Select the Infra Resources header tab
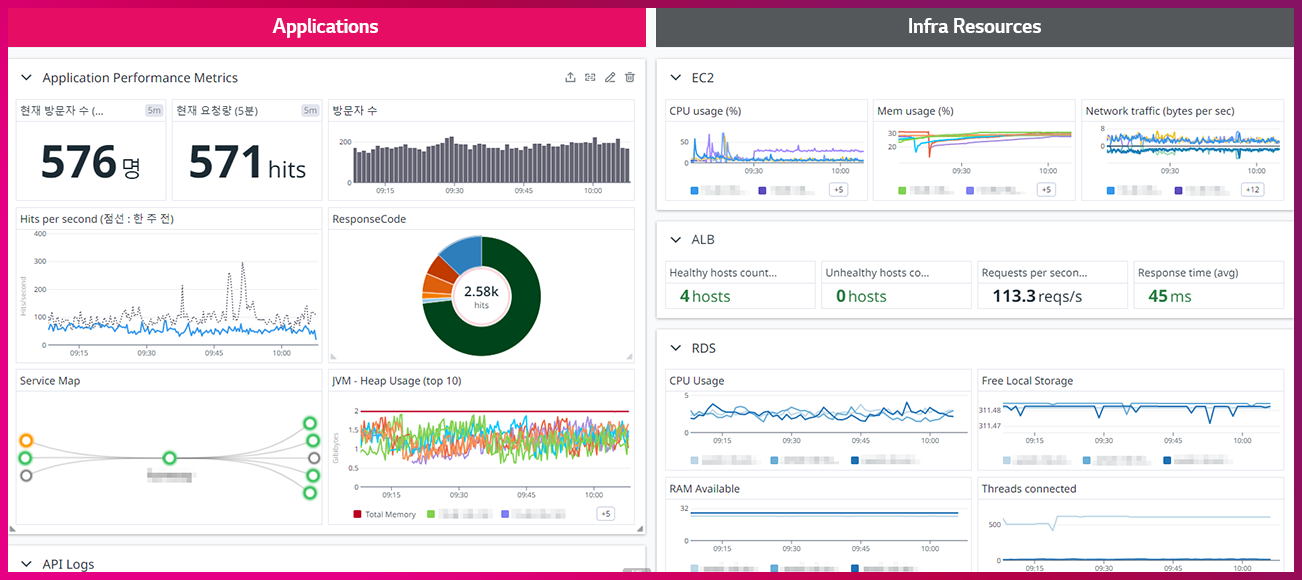 click(x=974, y=27)
